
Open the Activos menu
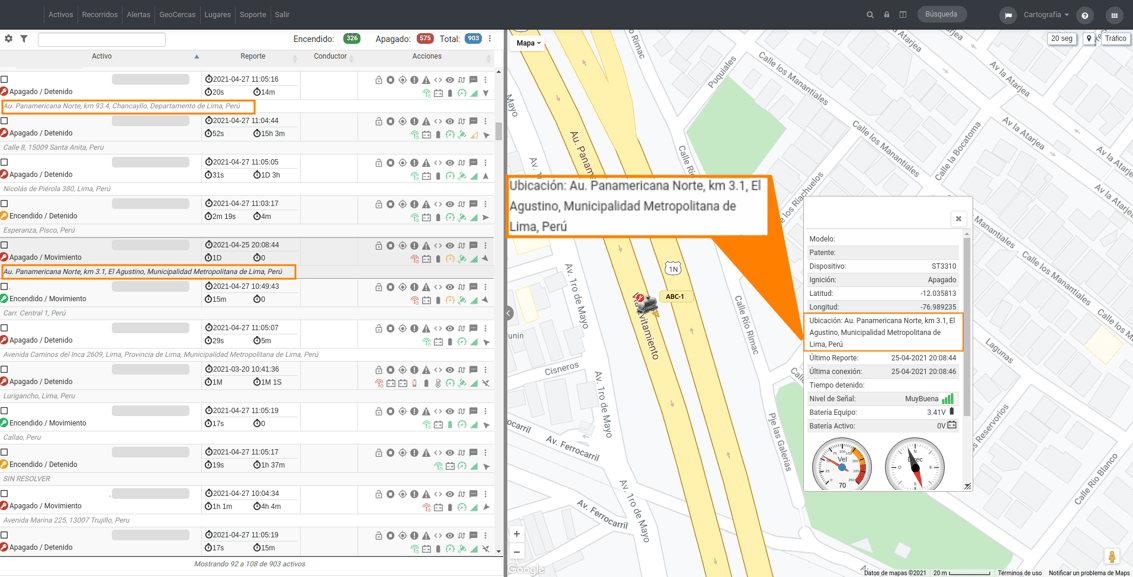tap(61, 14)
